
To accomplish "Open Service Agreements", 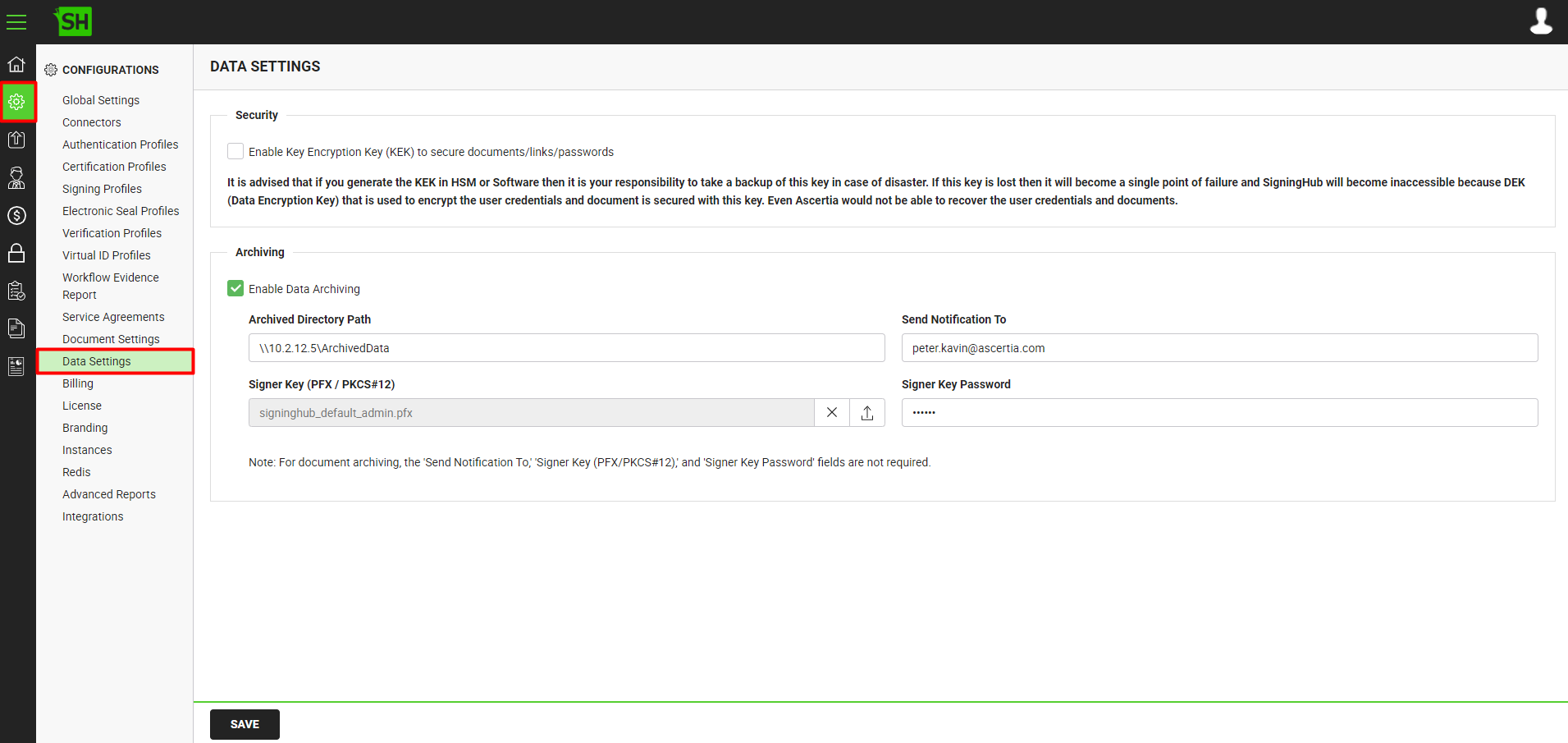I will click(113, 317).
